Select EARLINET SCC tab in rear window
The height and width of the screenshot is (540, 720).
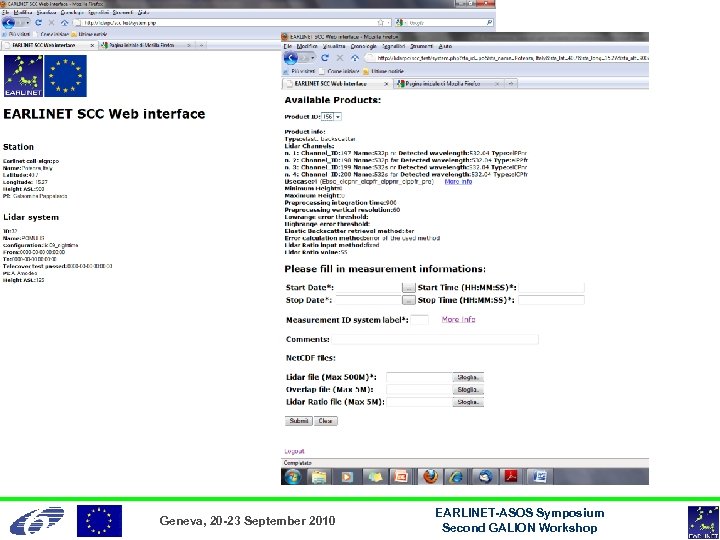pos(49,45)
